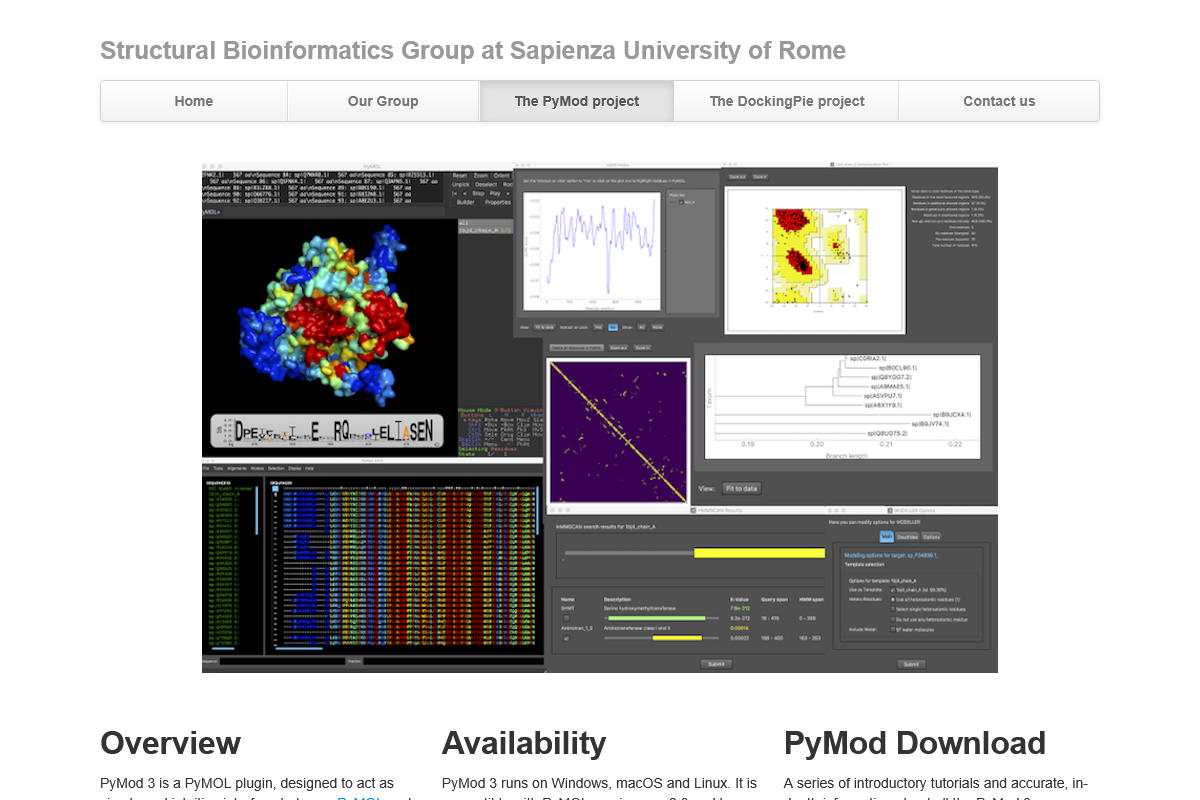Viewport: 1200px width, 800px height.
Task: Open the Alignments menu in PyMod
Action: (236, 468)
